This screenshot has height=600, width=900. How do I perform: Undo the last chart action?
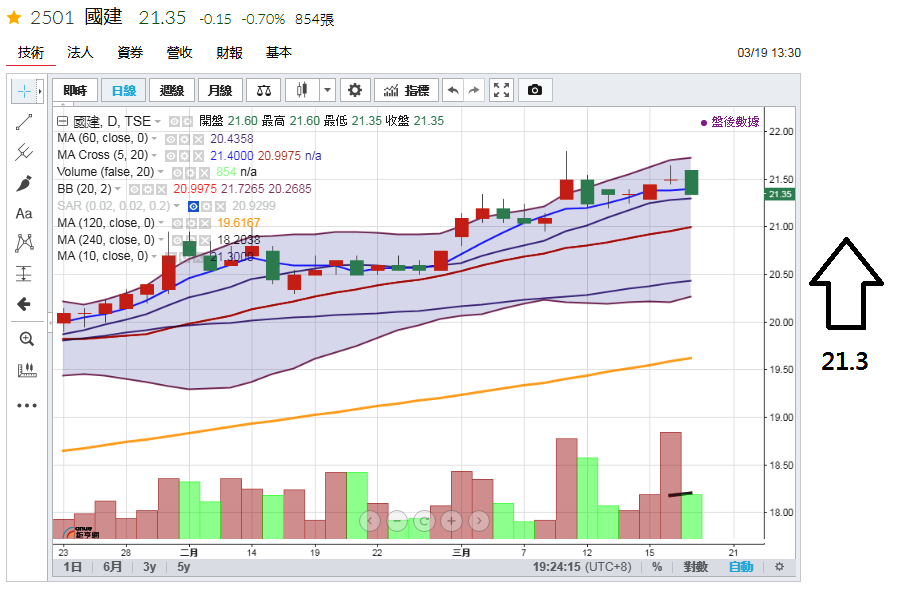(453, 90)
